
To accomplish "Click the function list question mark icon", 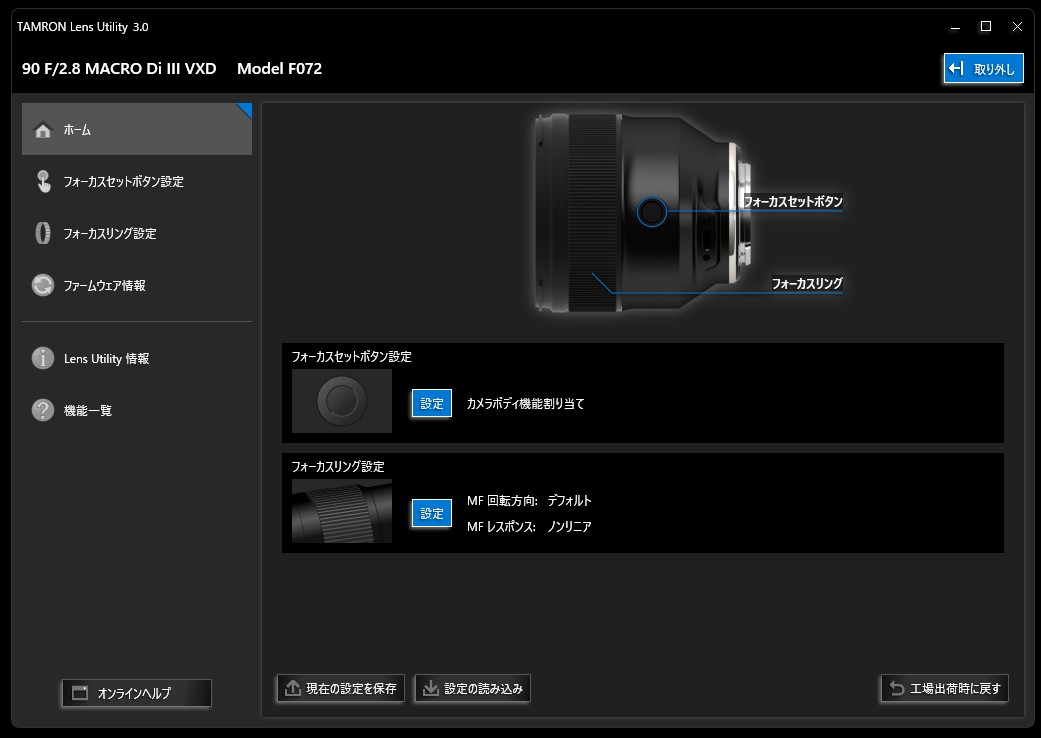I will (42, 410).
